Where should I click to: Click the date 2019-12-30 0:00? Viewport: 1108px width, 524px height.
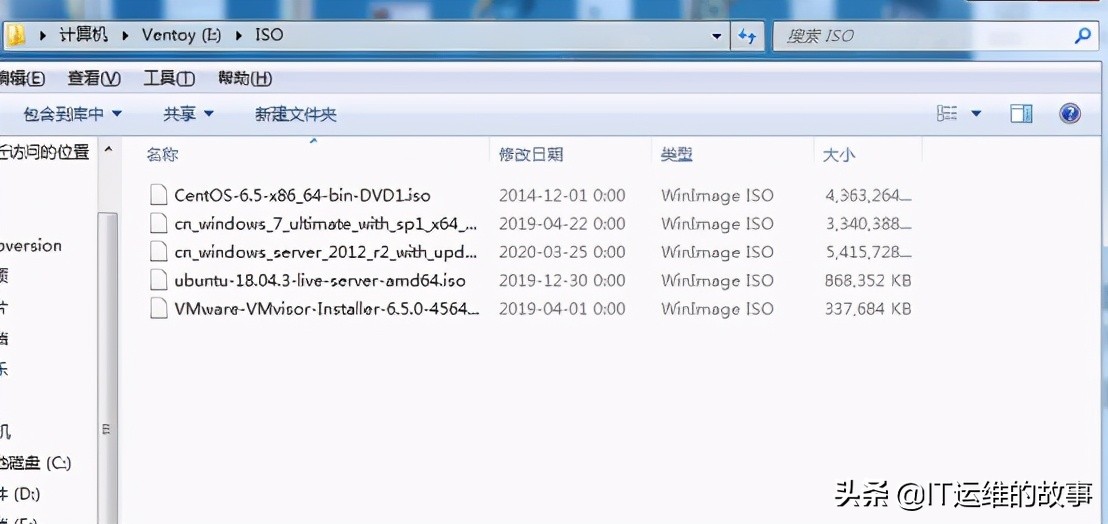(562, 280)
